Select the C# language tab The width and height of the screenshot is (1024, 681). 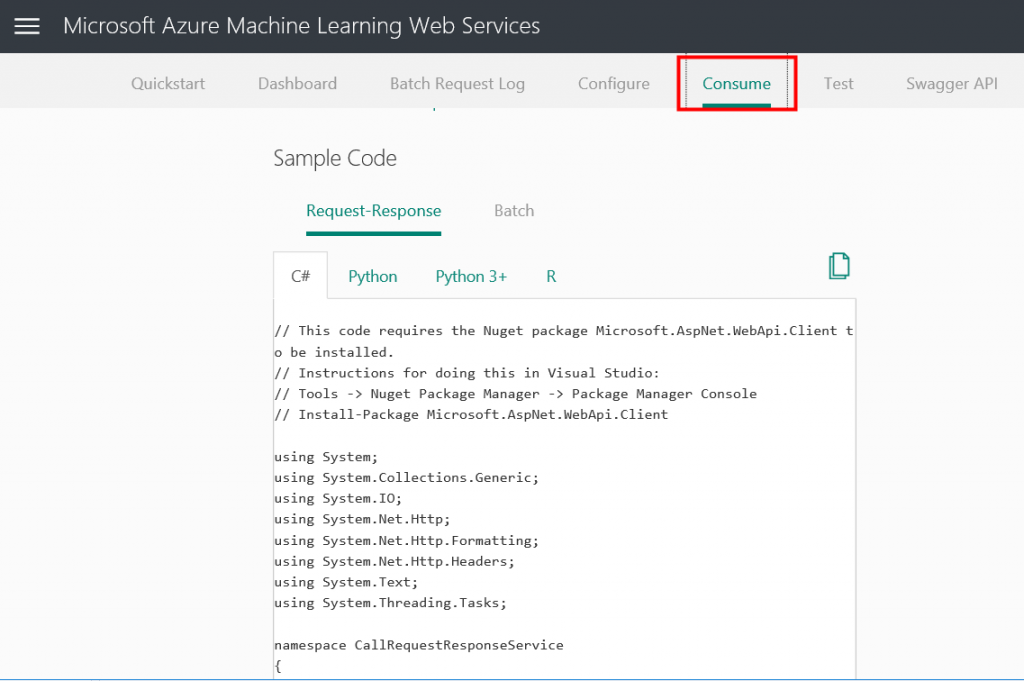click(x=300, y=276)
